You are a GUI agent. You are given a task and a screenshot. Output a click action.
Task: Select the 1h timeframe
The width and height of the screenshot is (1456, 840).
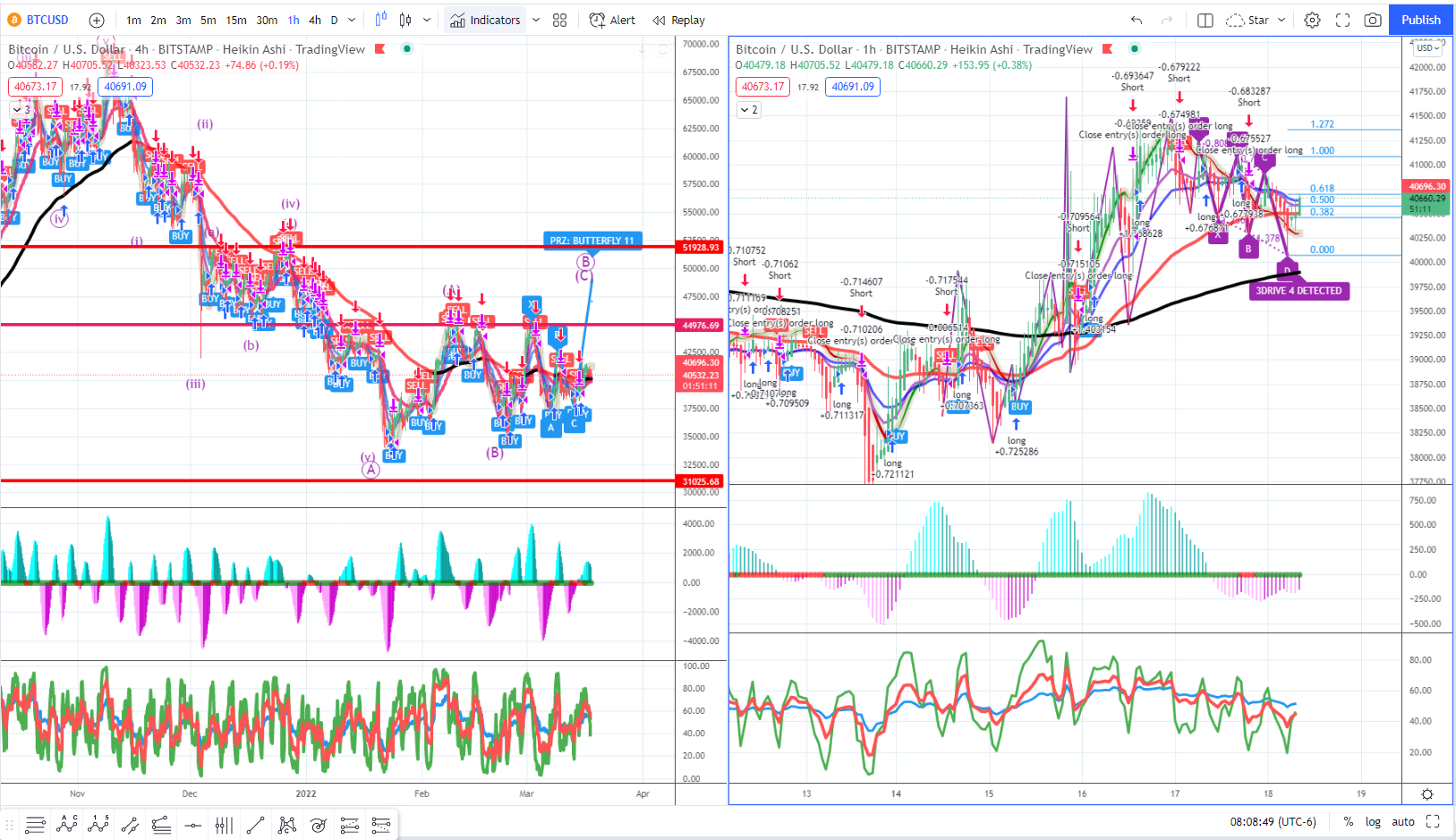(294, 20)
